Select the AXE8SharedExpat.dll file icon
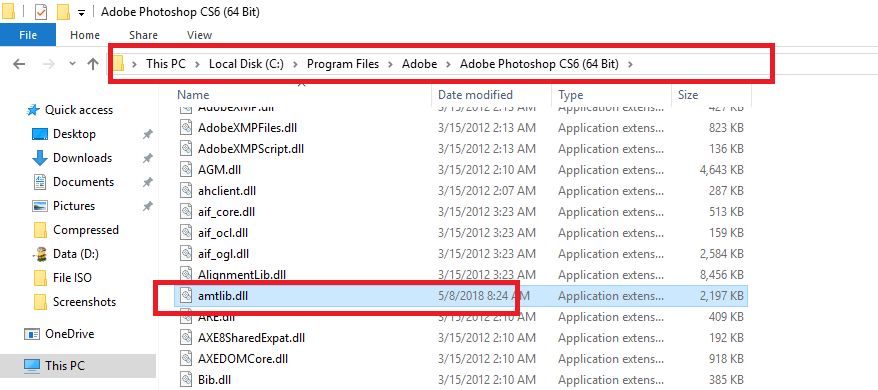This screenshot has width=878, height=390. click(x=186, y=338)
